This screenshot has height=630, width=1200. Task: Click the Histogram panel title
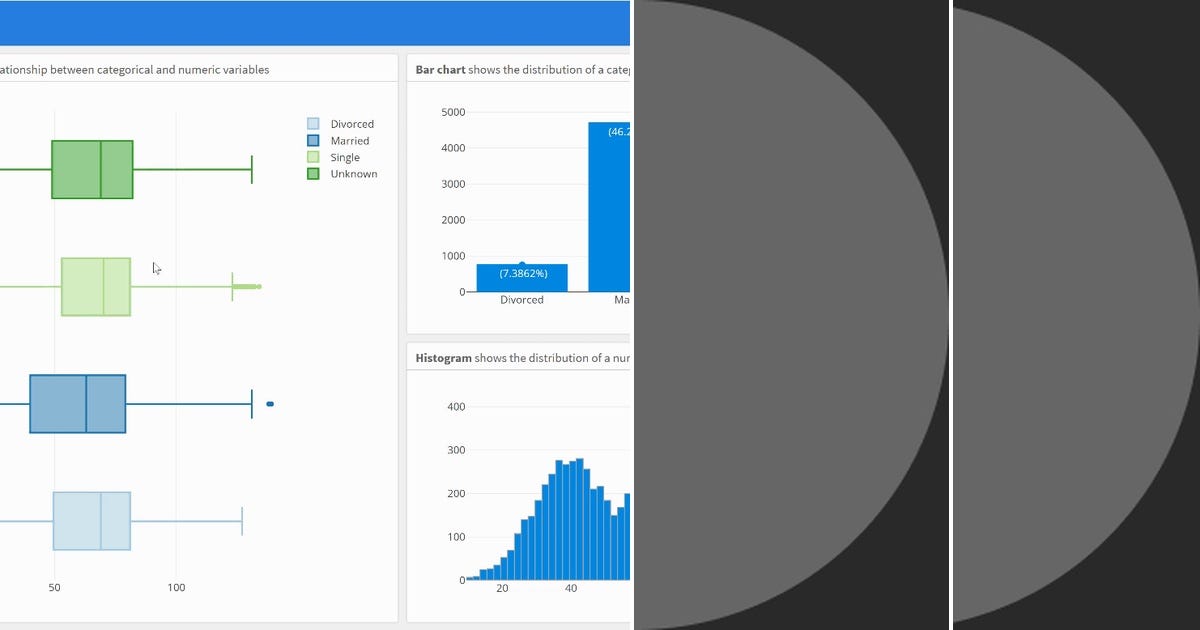pyautogui.click(x=439, y=357)
